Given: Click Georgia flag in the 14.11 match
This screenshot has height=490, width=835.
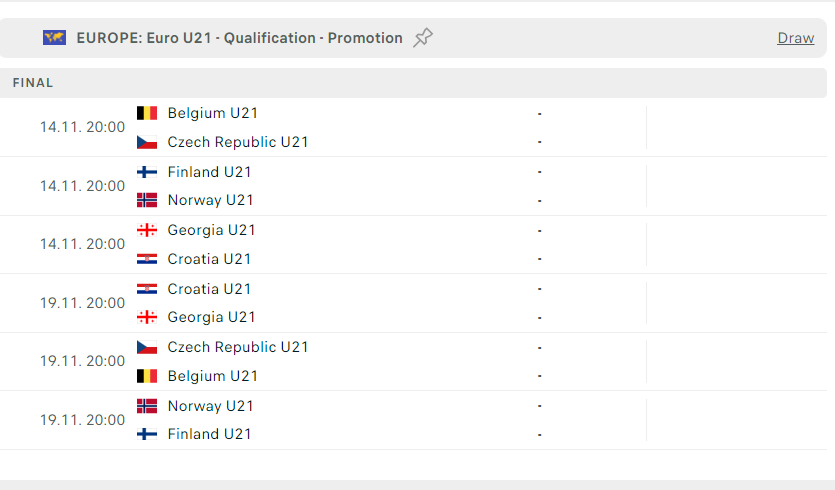Looking at the screenshot, I should (147, 230).
